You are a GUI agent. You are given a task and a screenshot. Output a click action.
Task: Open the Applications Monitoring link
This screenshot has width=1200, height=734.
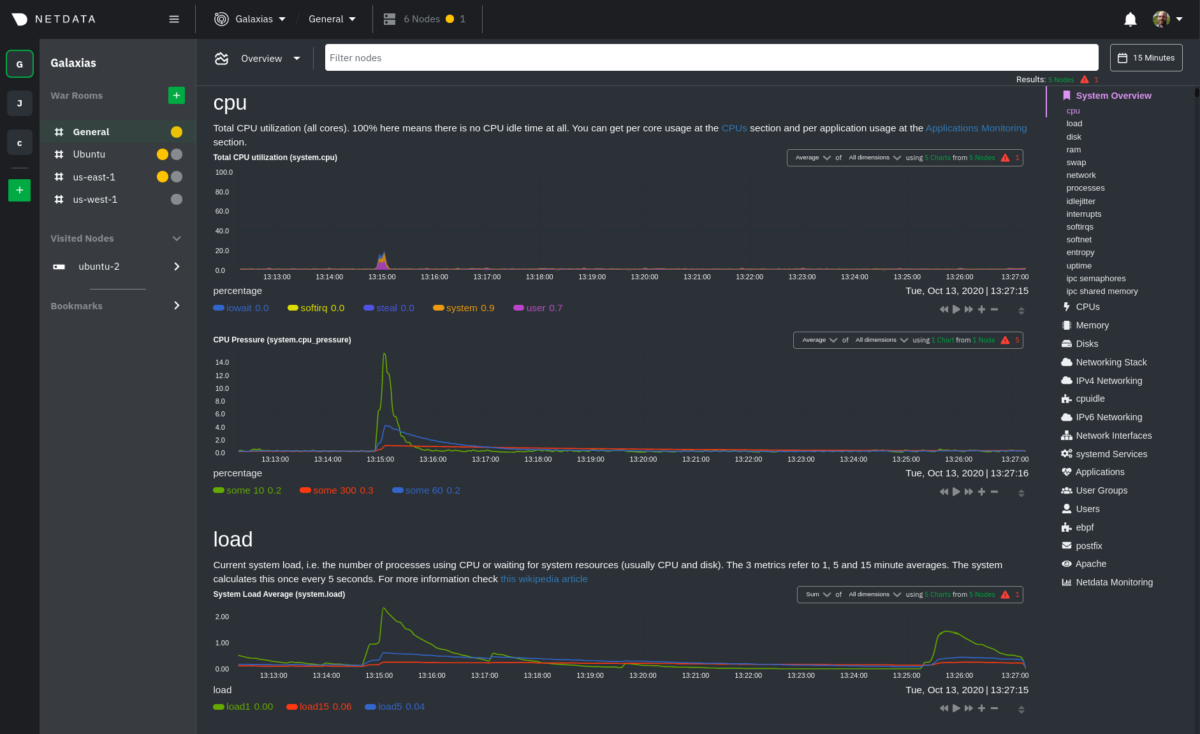pos(975,128)
